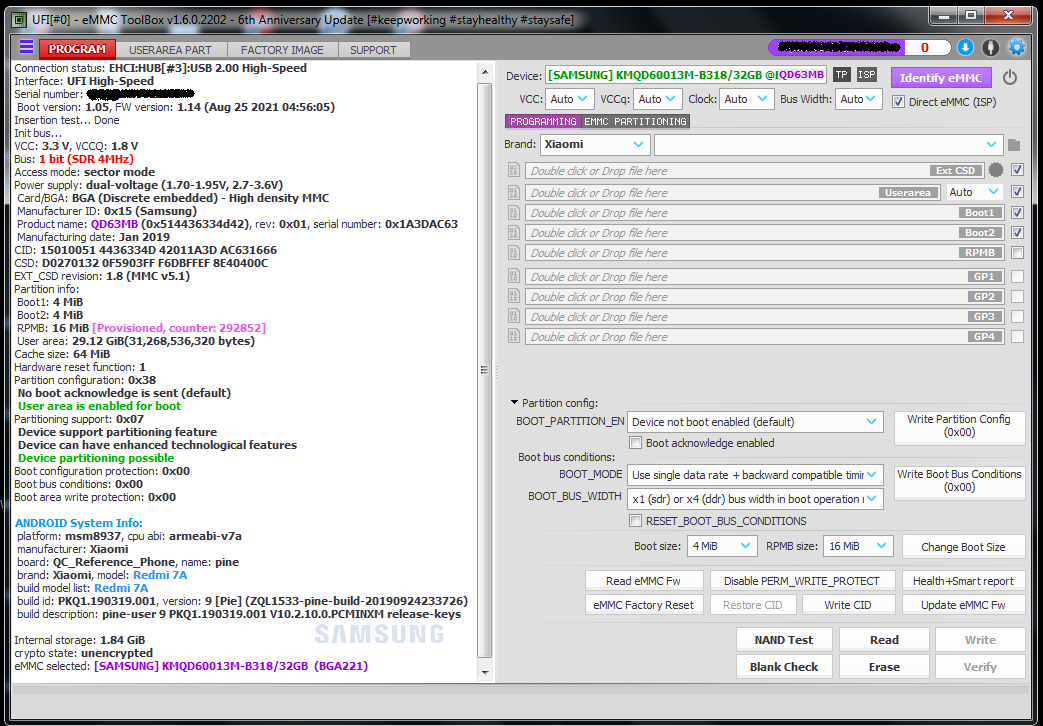
Task: Click the Change Boot Size button
Action: [x=963, y=547]
